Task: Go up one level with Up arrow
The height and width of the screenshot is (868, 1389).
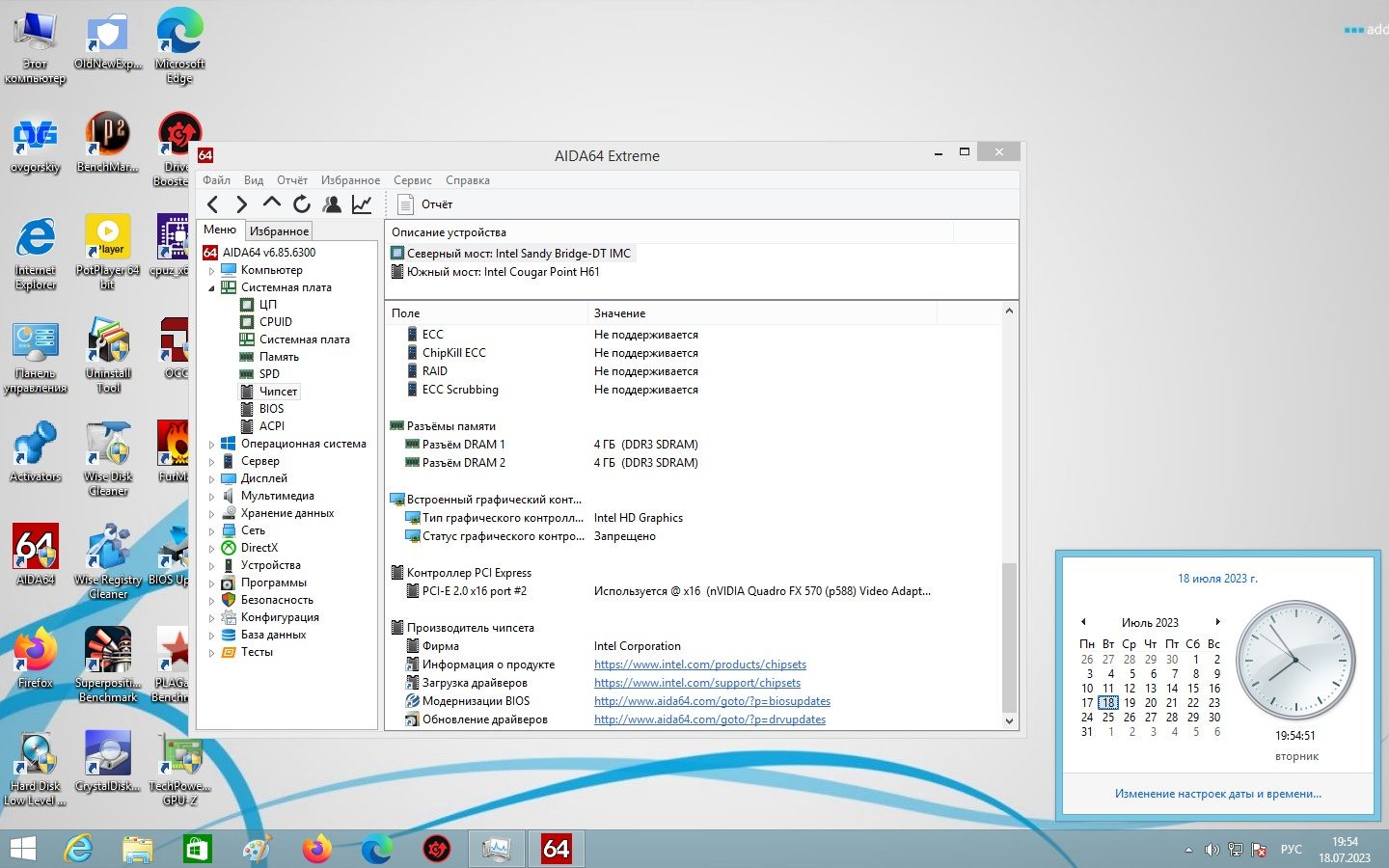Action: point(272,203)
